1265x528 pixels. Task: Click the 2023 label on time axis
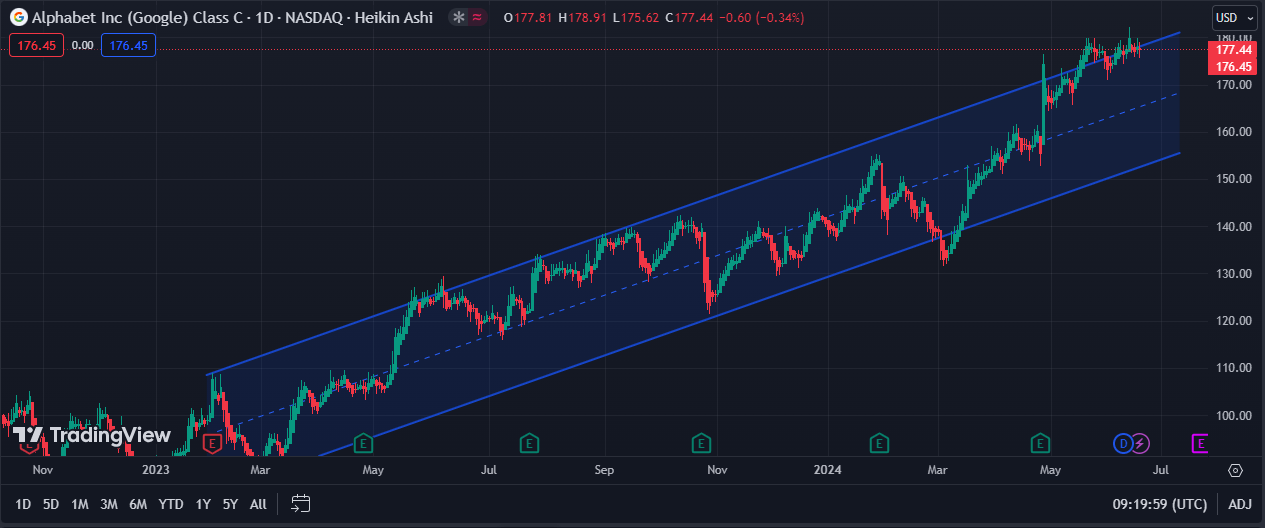156,469
